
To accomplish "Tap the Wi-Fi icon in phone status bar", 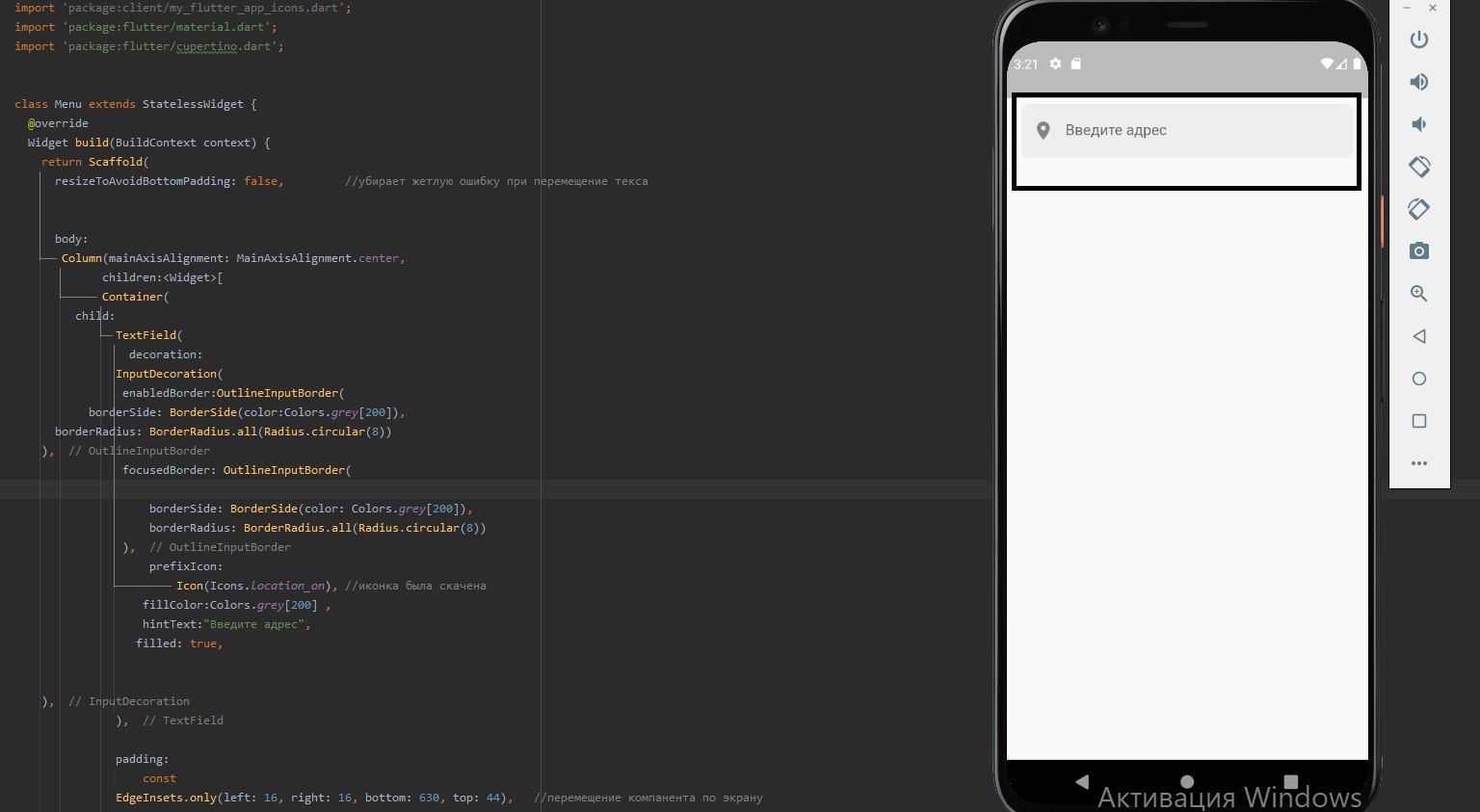I will (x=1327, y=64).
